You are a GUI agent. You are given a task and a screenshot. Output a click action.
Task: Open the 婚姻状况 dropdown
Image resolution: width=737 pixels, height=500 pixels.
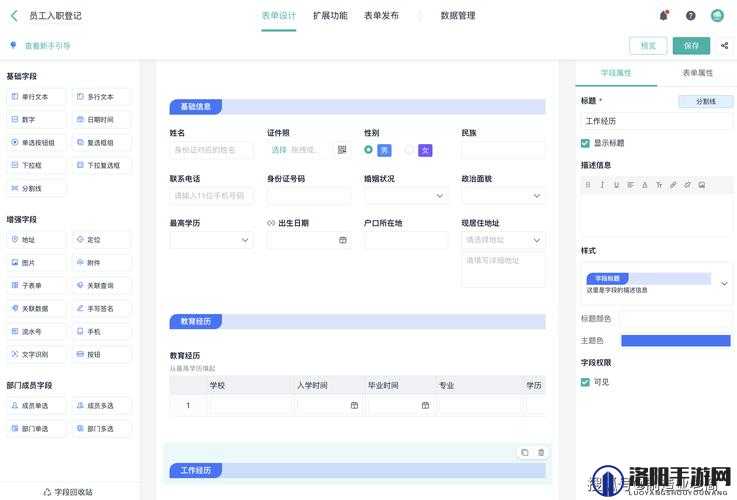click(x=406, y=195)
